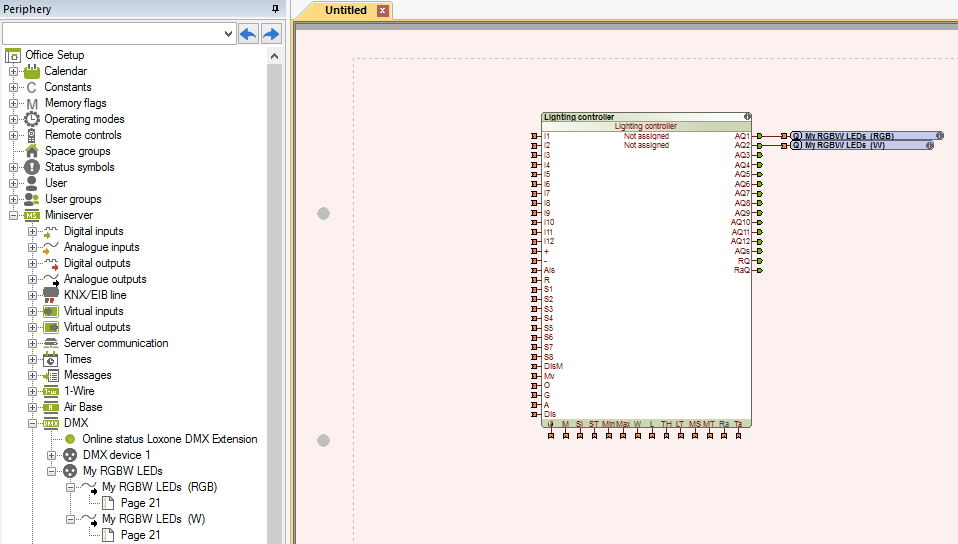The image size is (958, 544).
Task: Click the forward navigation arrow in Periphery
Action: point(271,34)
